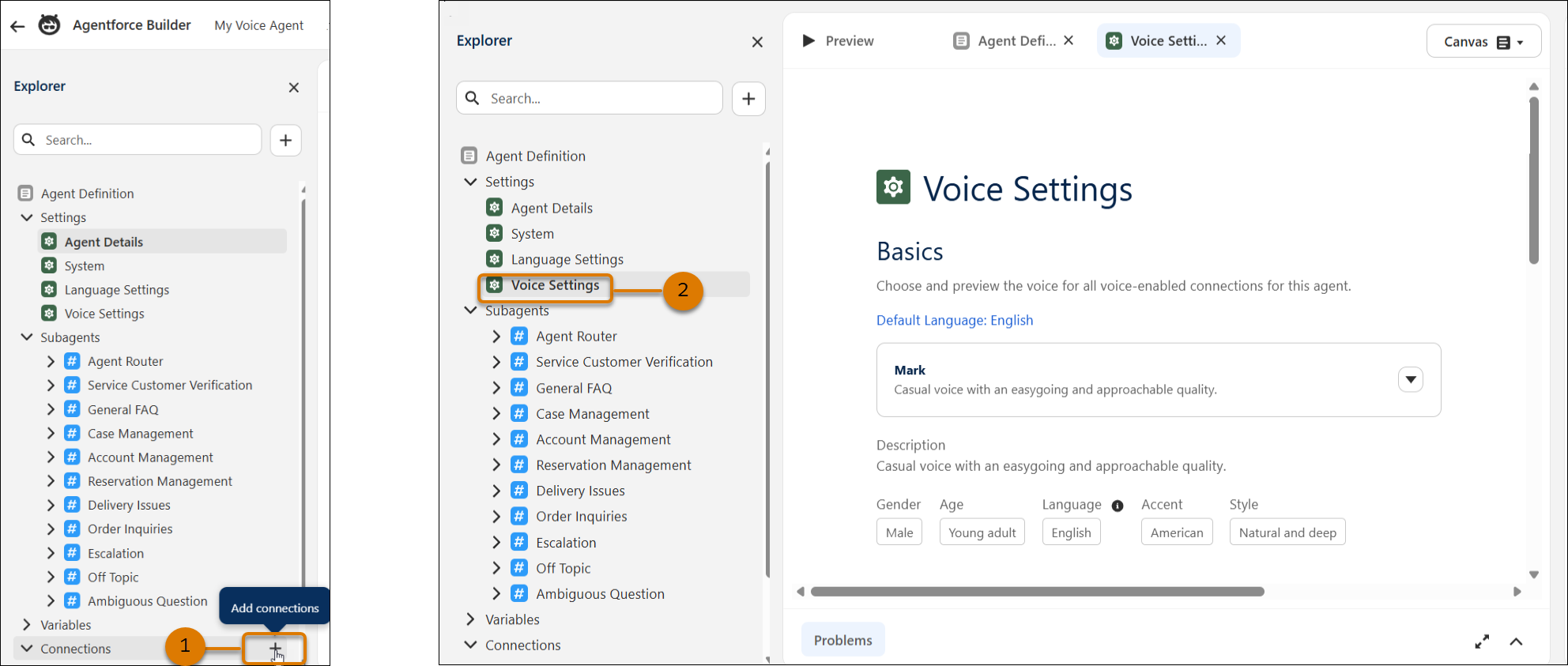
Task: Collapse Settings group in right window
Action: [x=470, y=182]
